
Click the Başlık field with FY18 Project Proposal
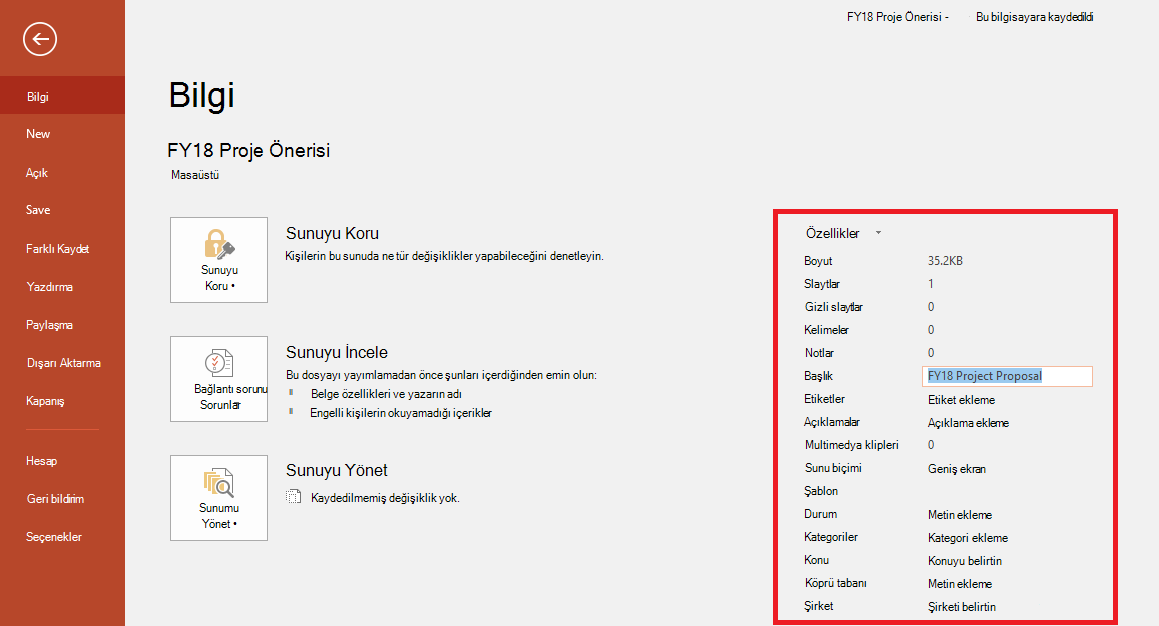[1007, 376]
